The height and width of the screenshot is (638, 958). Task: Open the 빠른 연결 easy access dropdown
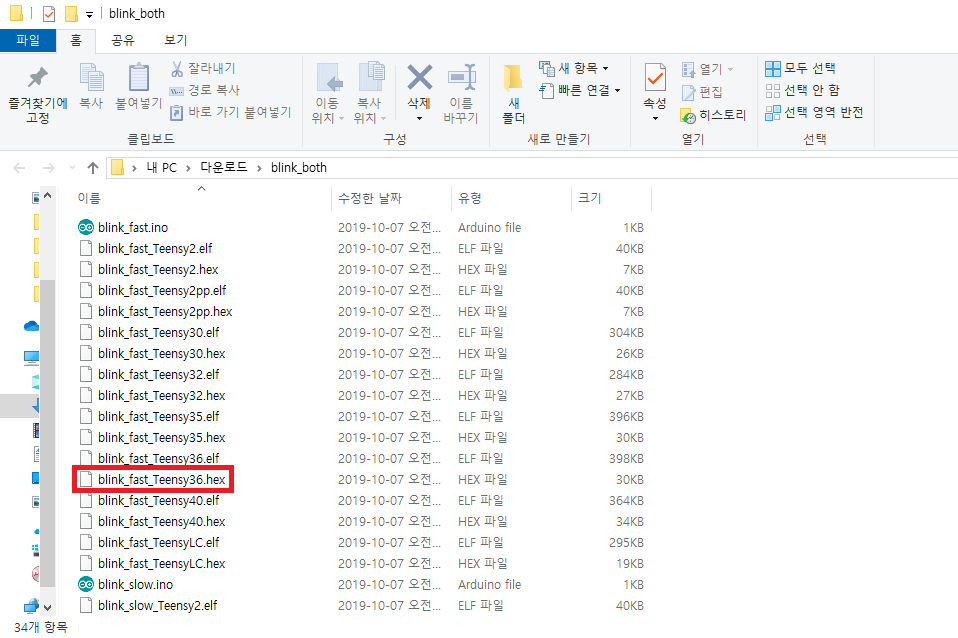580,90
